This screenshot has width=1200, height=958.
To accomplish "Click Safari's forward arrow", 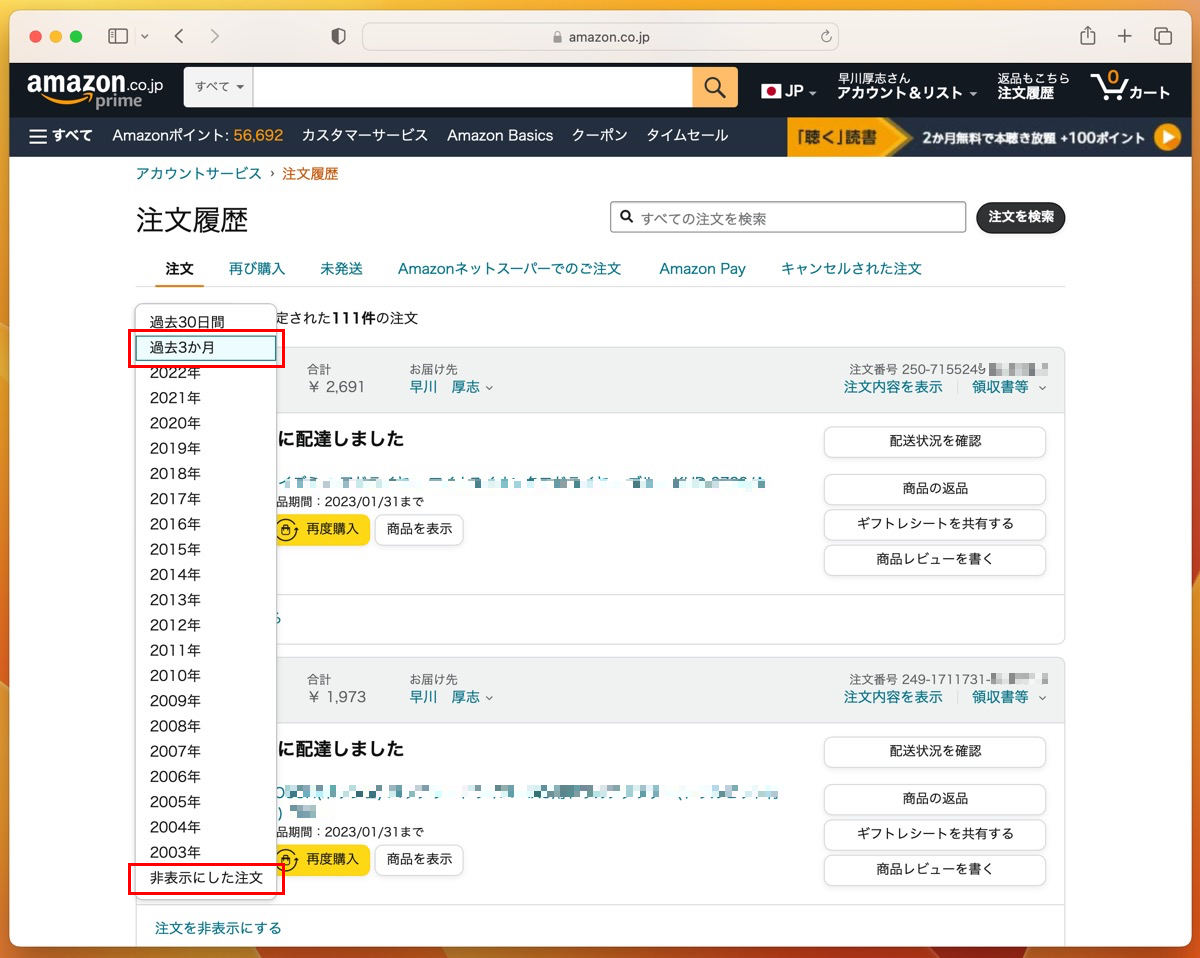I will point(214,36).
